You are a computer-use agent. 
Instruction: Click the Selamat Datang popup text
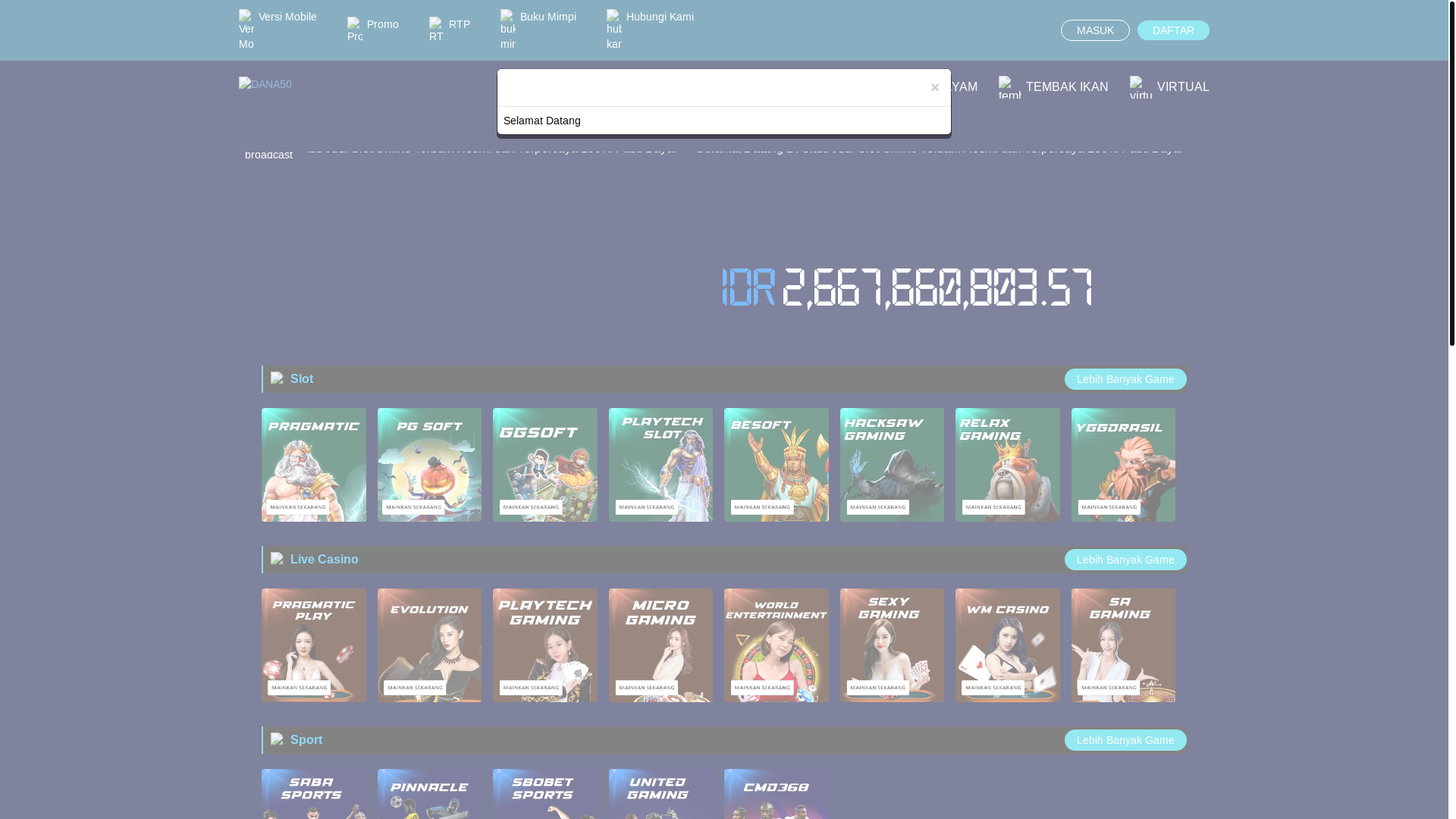(542, 121)
